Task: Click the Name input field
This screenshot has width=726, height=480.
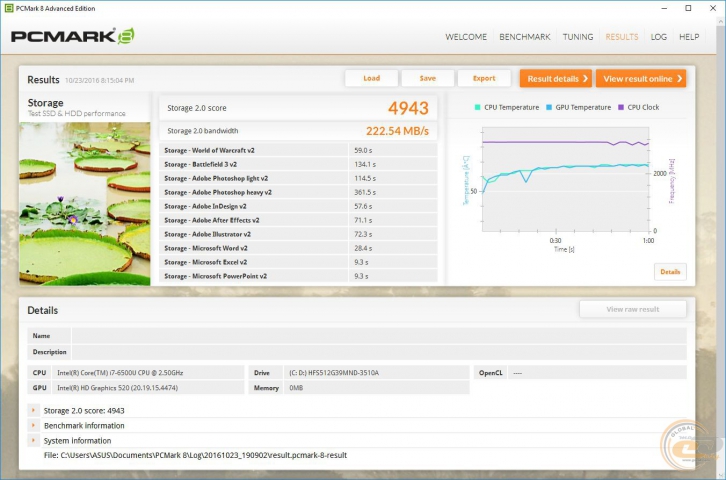Action: coord(379,336)
